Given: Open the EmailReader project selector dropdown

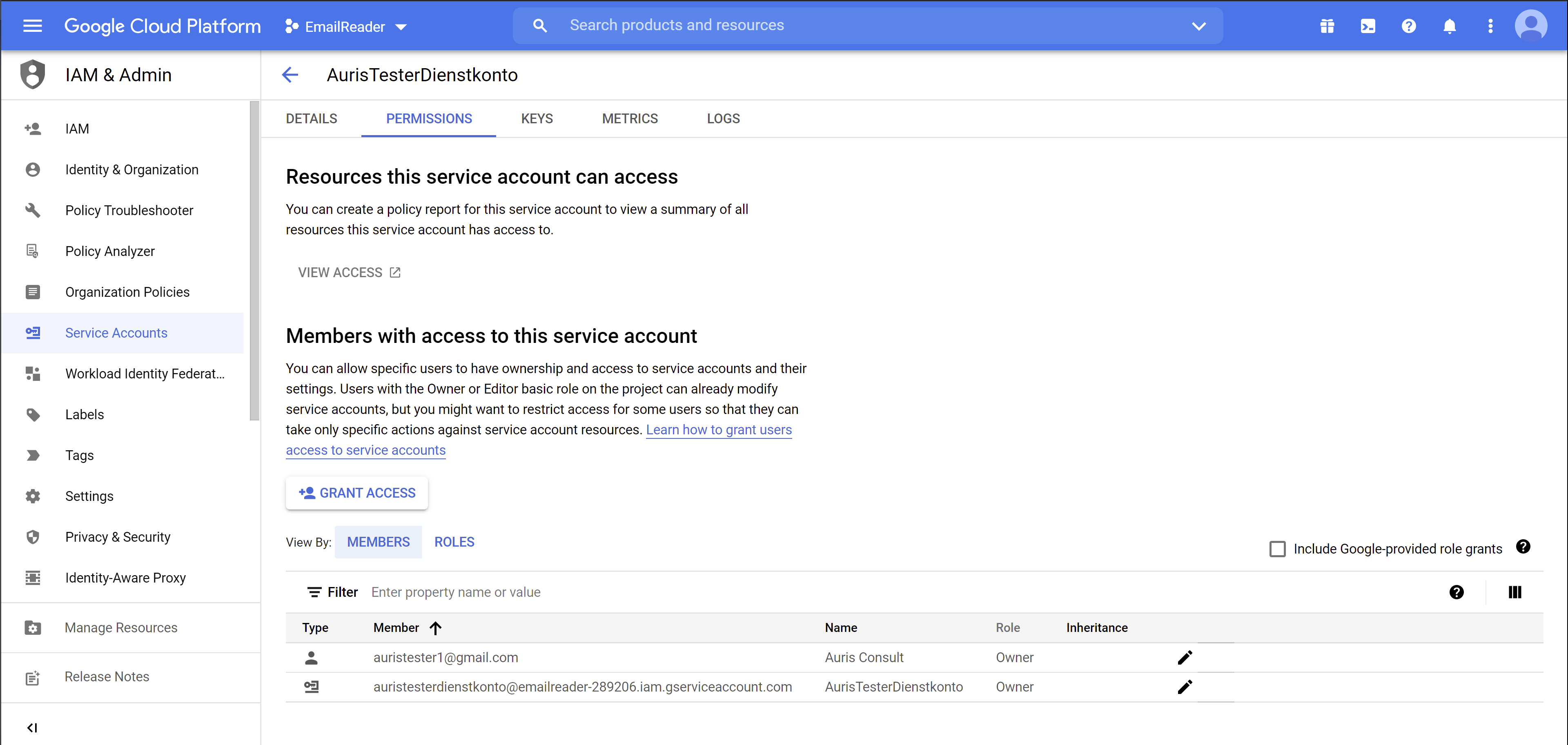Looking at the screenshot, I should [346, 27].
